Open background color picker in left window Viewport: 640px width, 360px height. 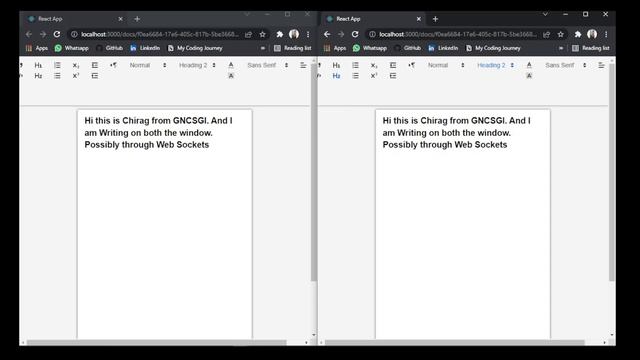tap(231, 76)
